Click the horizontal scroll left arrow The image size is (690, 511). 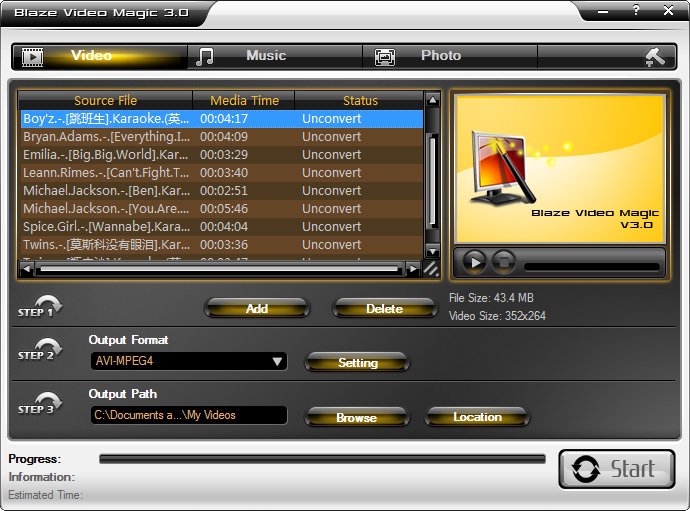(x=27, y=268)
